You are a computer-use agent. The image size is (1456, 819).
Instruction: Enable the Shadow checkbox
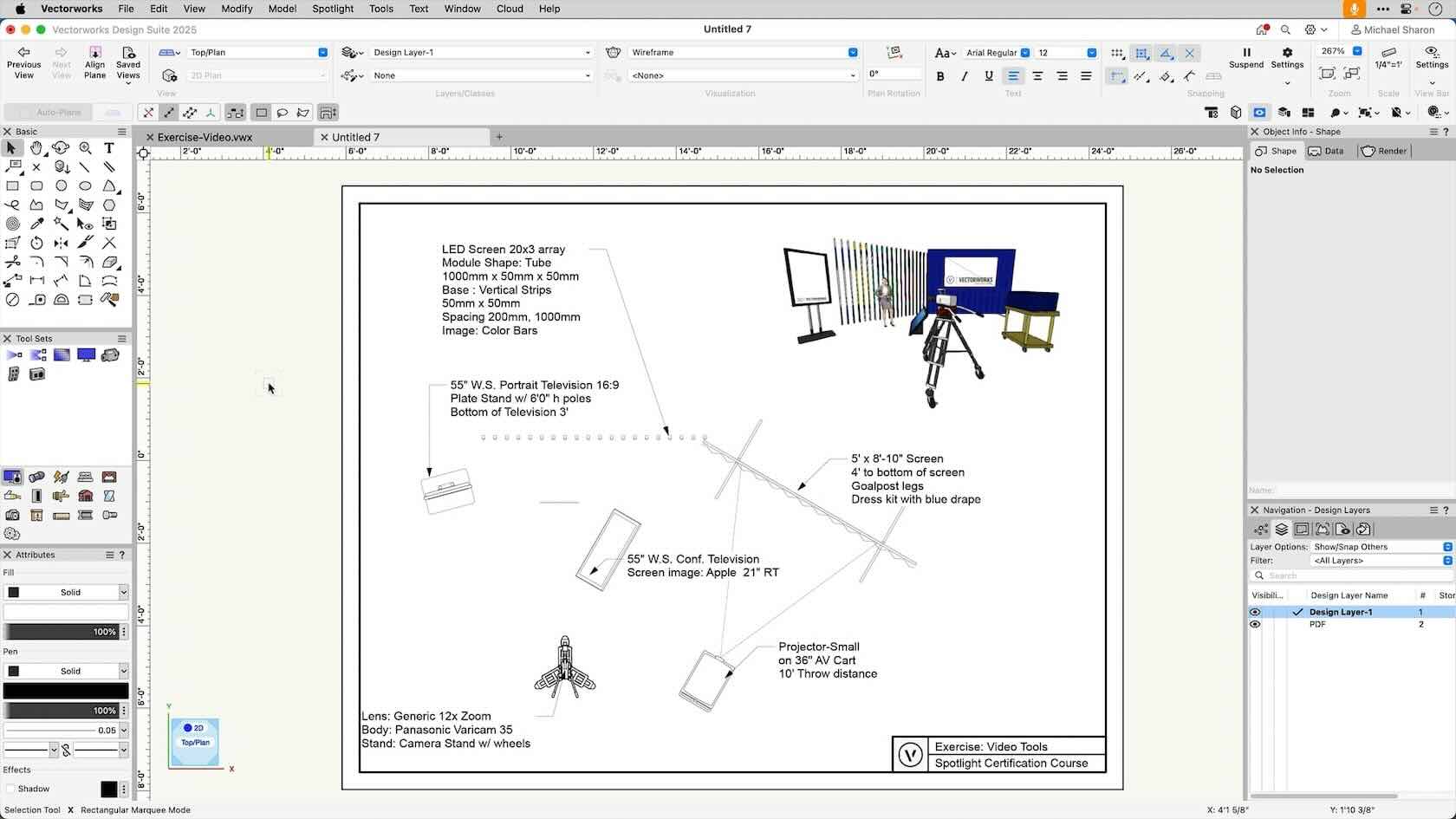pos(10,789)
